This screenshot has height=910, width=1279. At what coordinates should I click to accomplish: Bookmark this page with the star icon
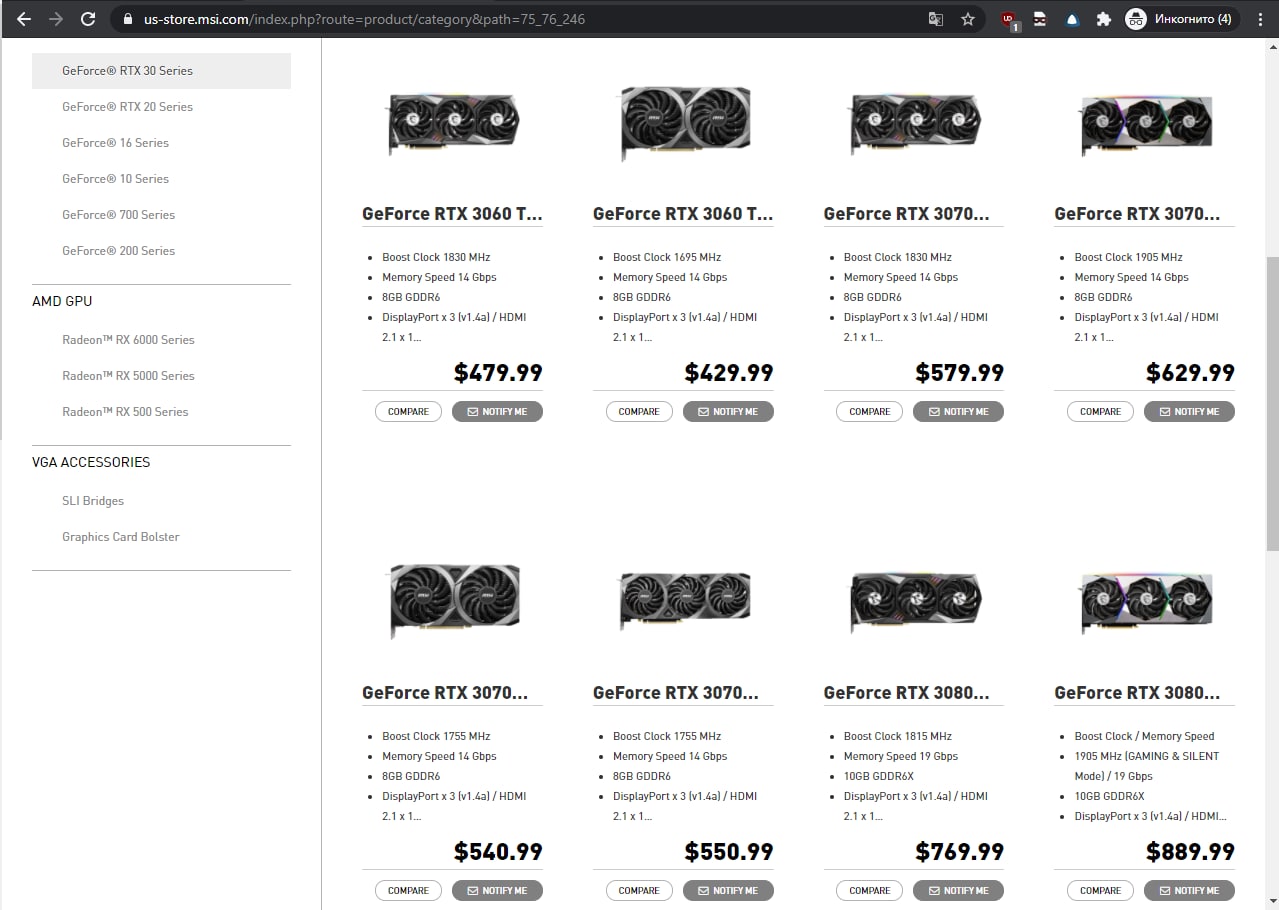[968, 19]
